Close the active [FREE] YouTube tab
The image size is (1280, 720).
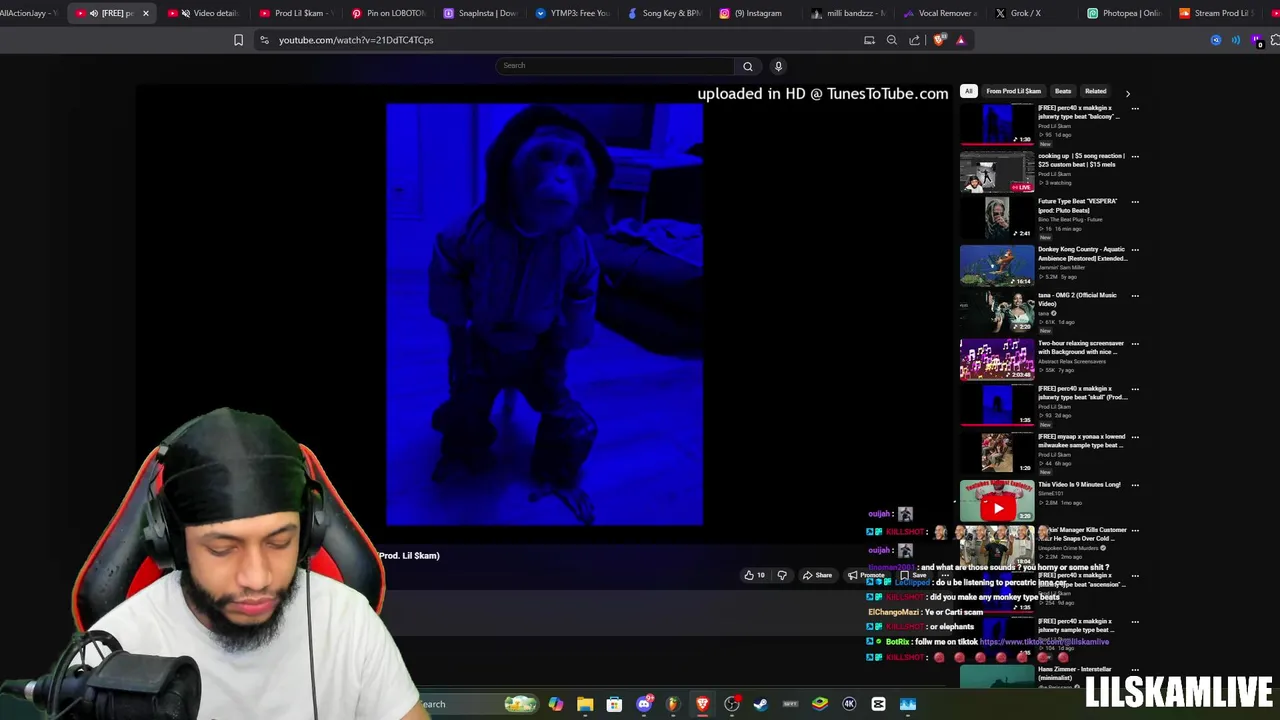[145, 13]
